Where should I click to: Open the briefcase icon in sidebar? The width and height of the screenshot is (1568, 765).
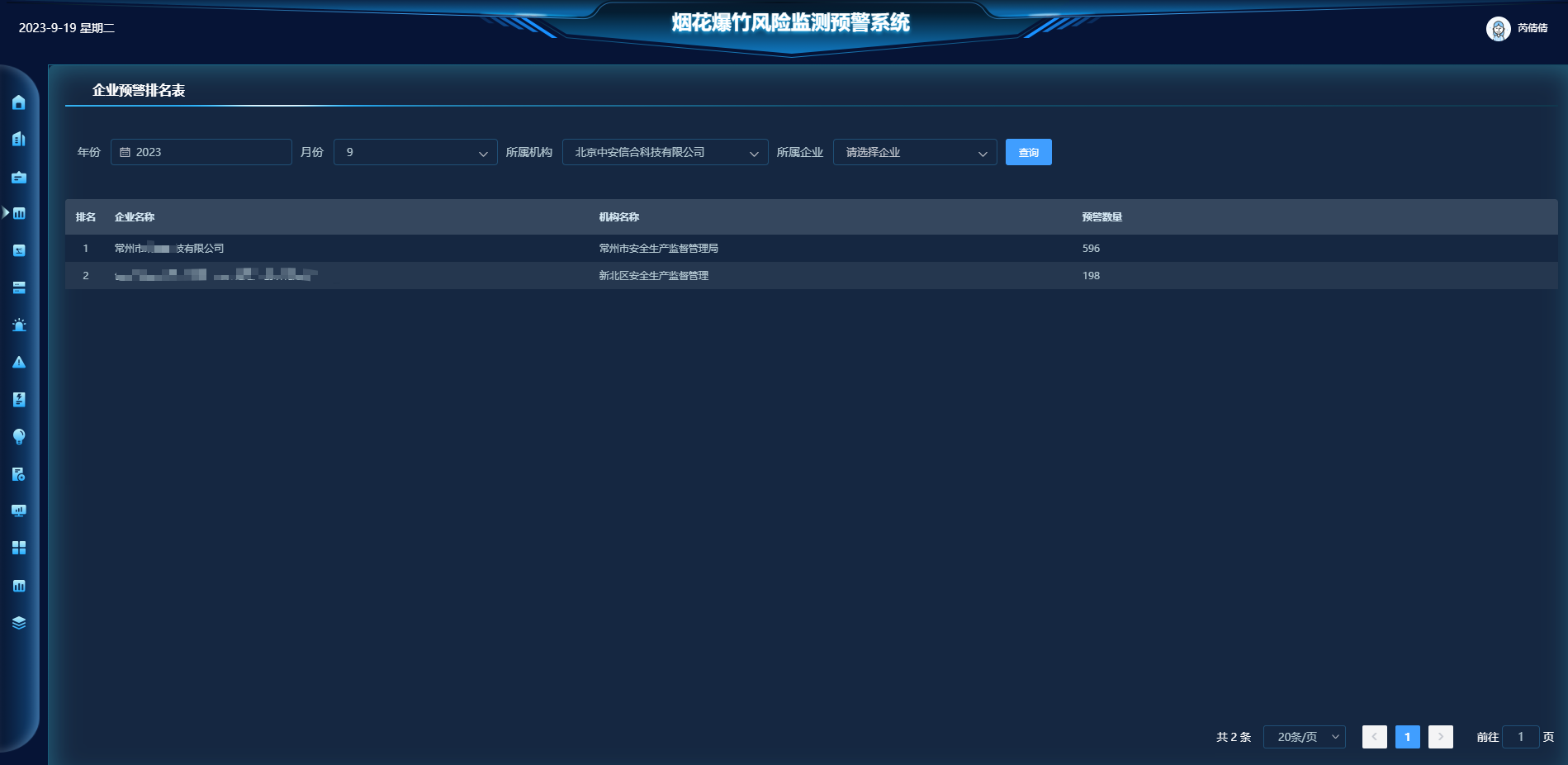19,177
